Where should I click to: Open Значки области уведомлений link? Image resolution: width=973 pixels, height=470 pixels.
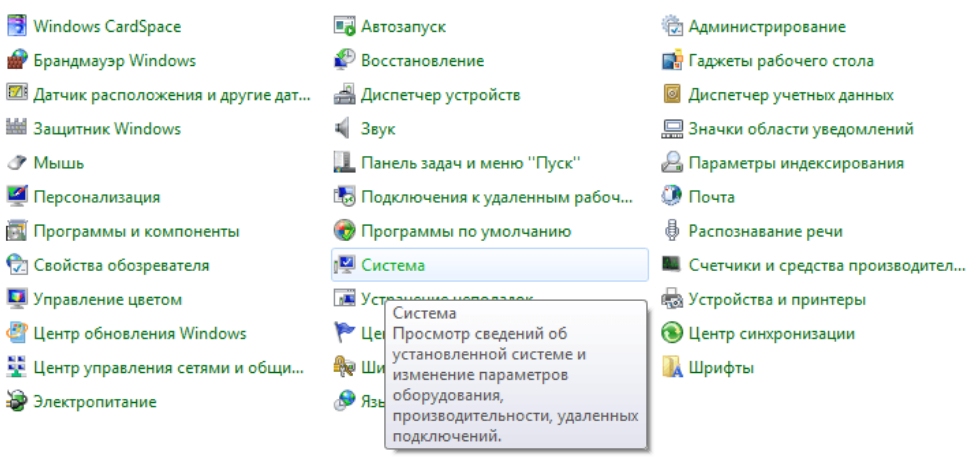801,129
